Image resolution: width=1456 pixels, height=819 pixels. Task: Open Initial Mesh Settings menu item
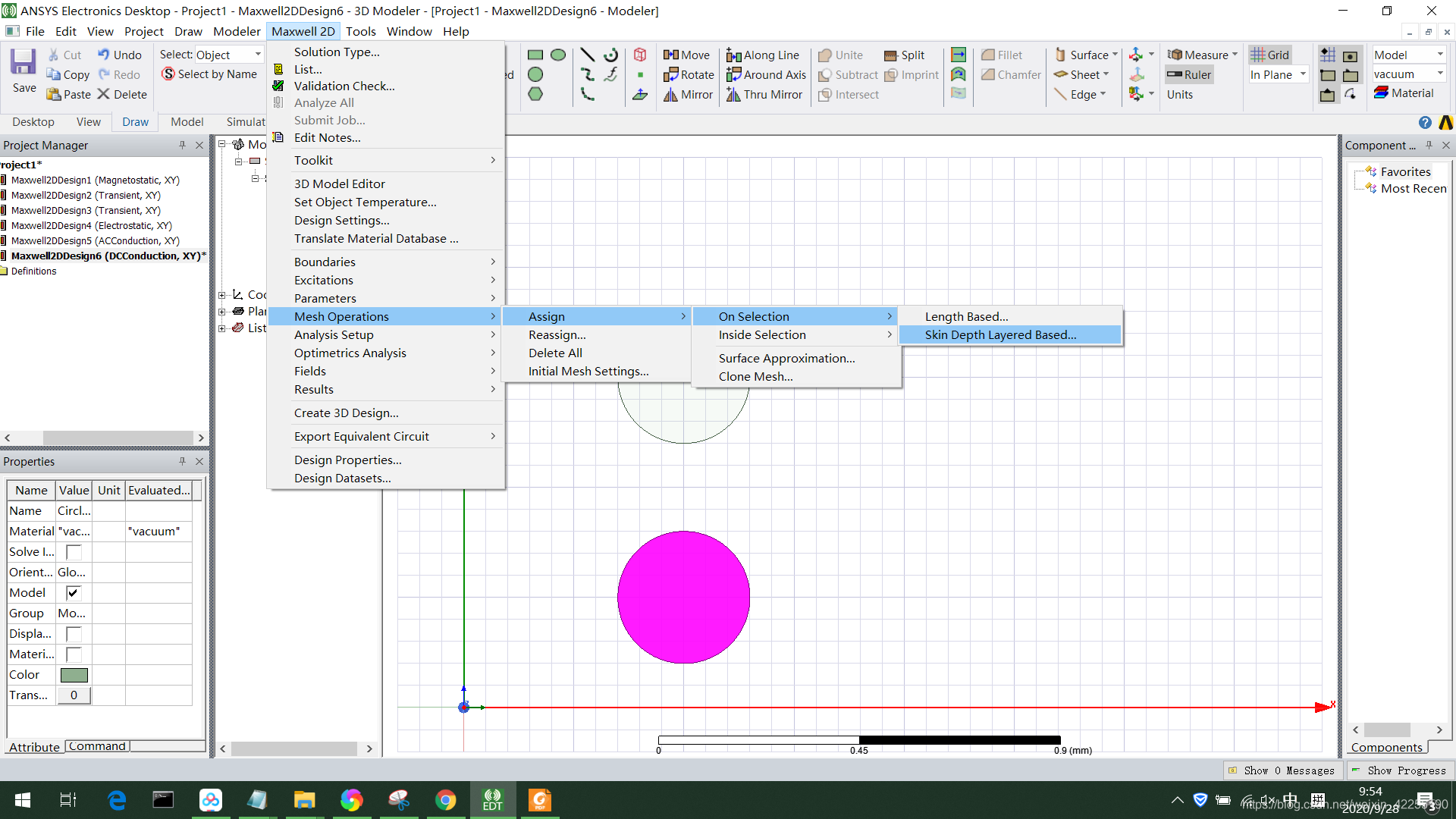(588, 371)
